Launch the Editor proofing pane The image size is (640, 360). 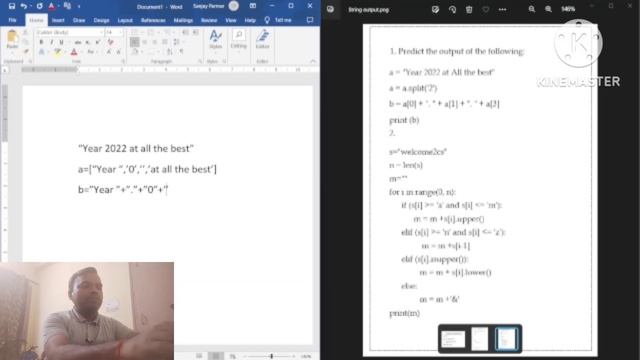click(x=262, y=40)
